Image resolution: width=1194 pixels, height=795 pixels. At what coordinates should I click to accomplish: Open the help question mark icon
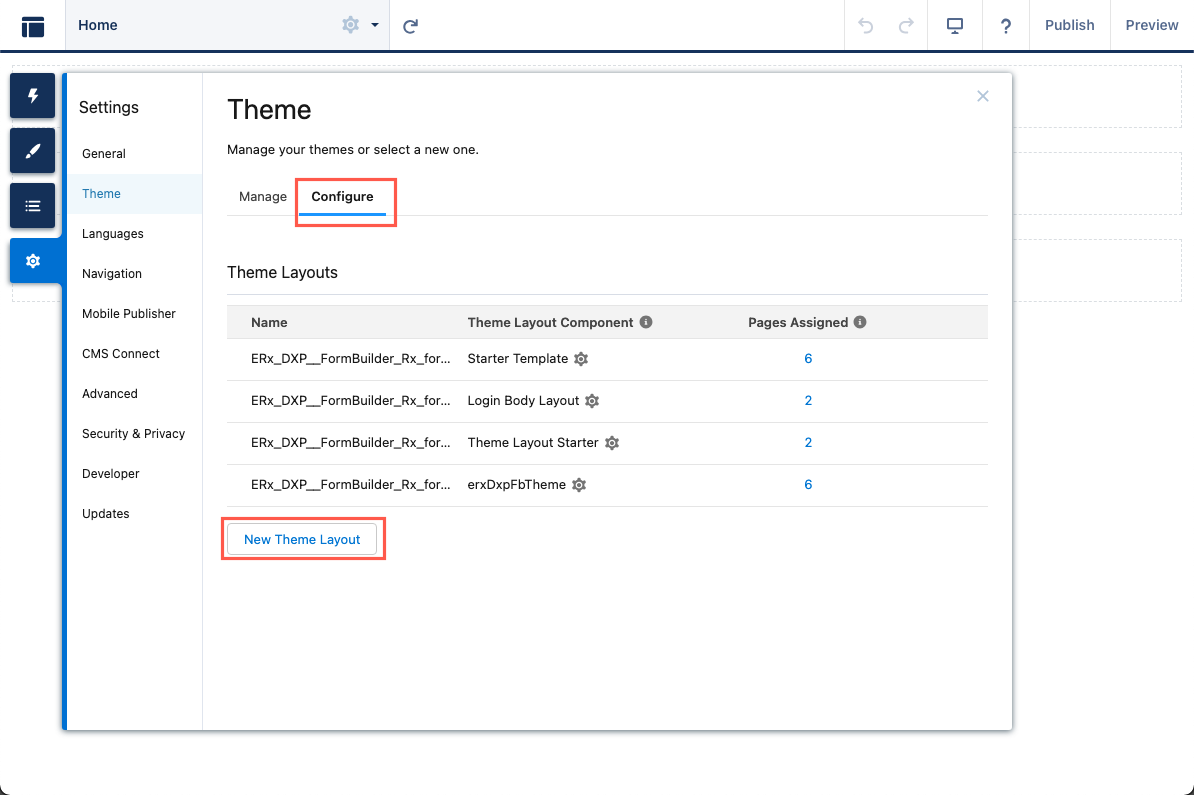tap(1006, 26)
